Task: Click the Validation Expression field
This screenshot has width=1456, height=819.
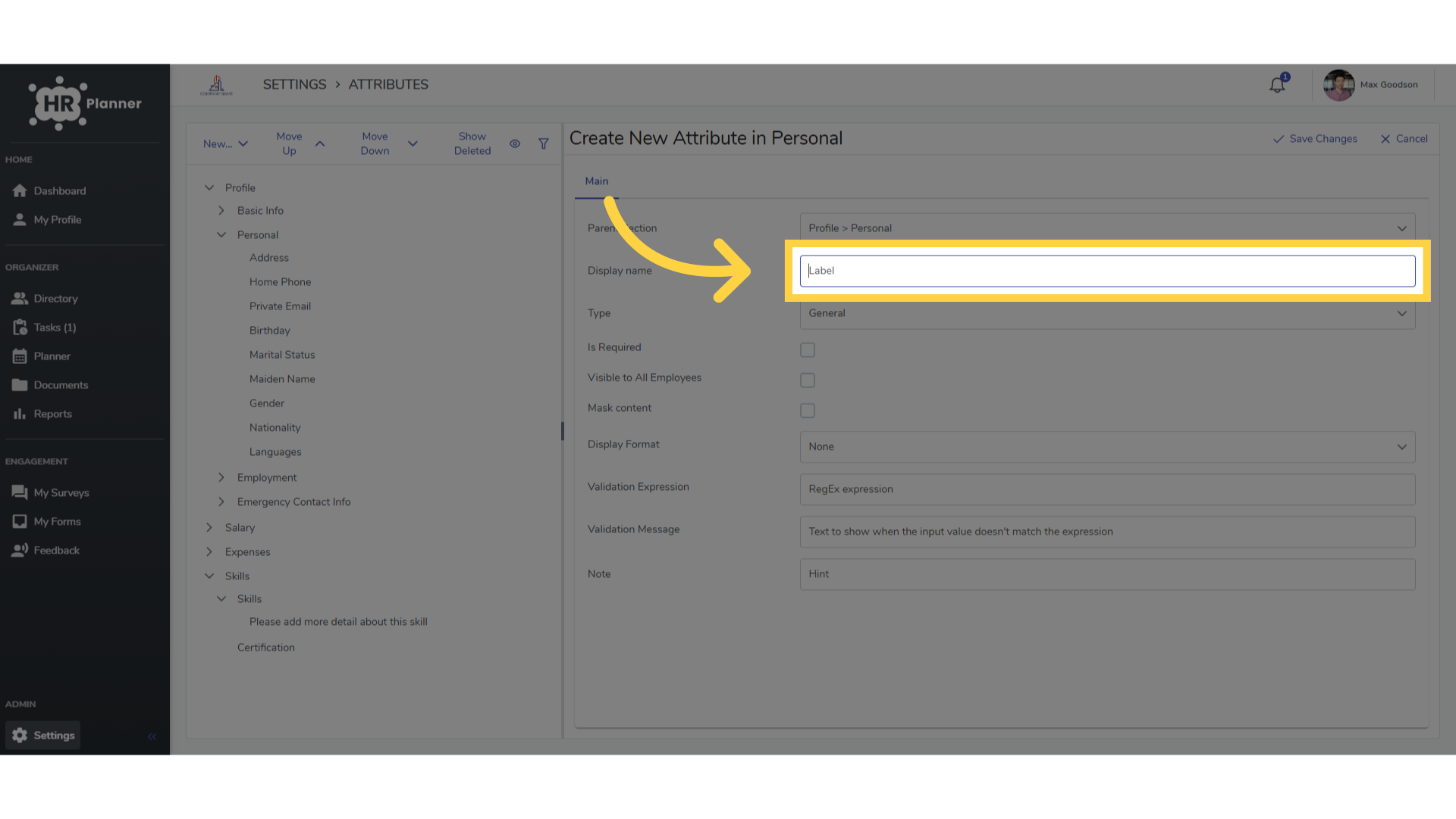Action: pos(1107,490)
